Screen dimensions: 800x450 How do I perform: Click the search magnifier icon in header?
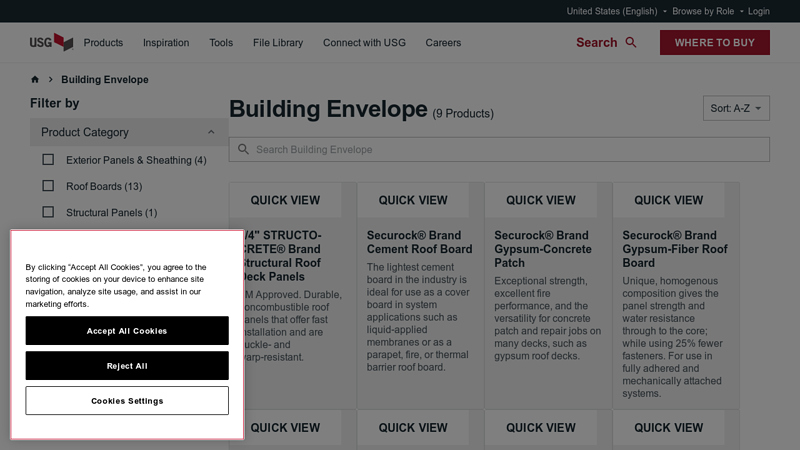pyautogui.click(x=631, y=42)
